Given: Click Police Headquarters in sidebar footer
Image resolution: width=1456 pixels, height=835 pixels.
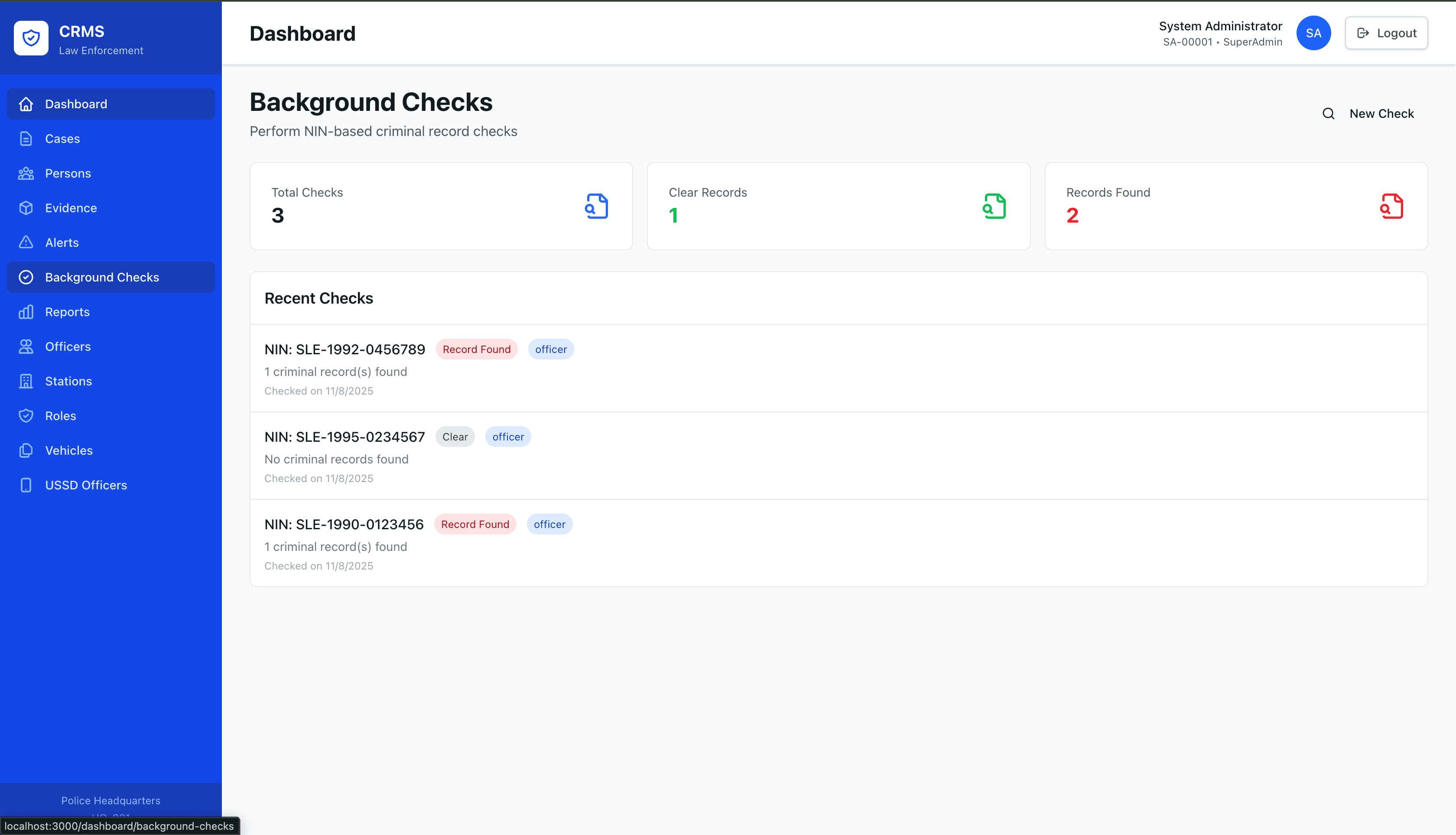Looking at the screenshot, I should point(111,801).
